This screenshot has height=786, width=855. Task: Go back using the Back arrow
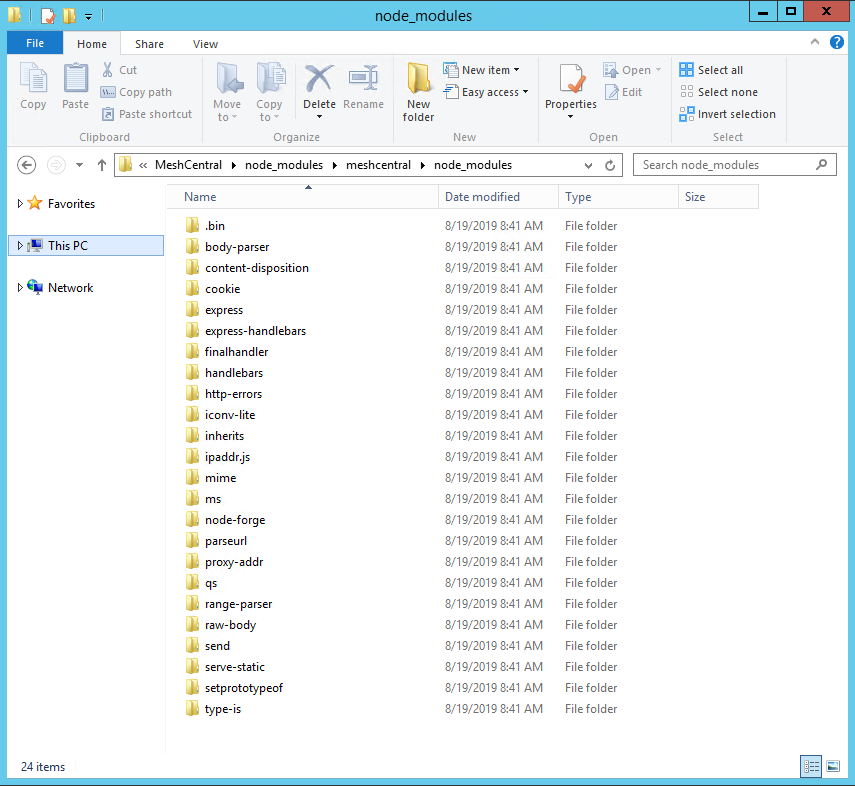coord(26,165)
